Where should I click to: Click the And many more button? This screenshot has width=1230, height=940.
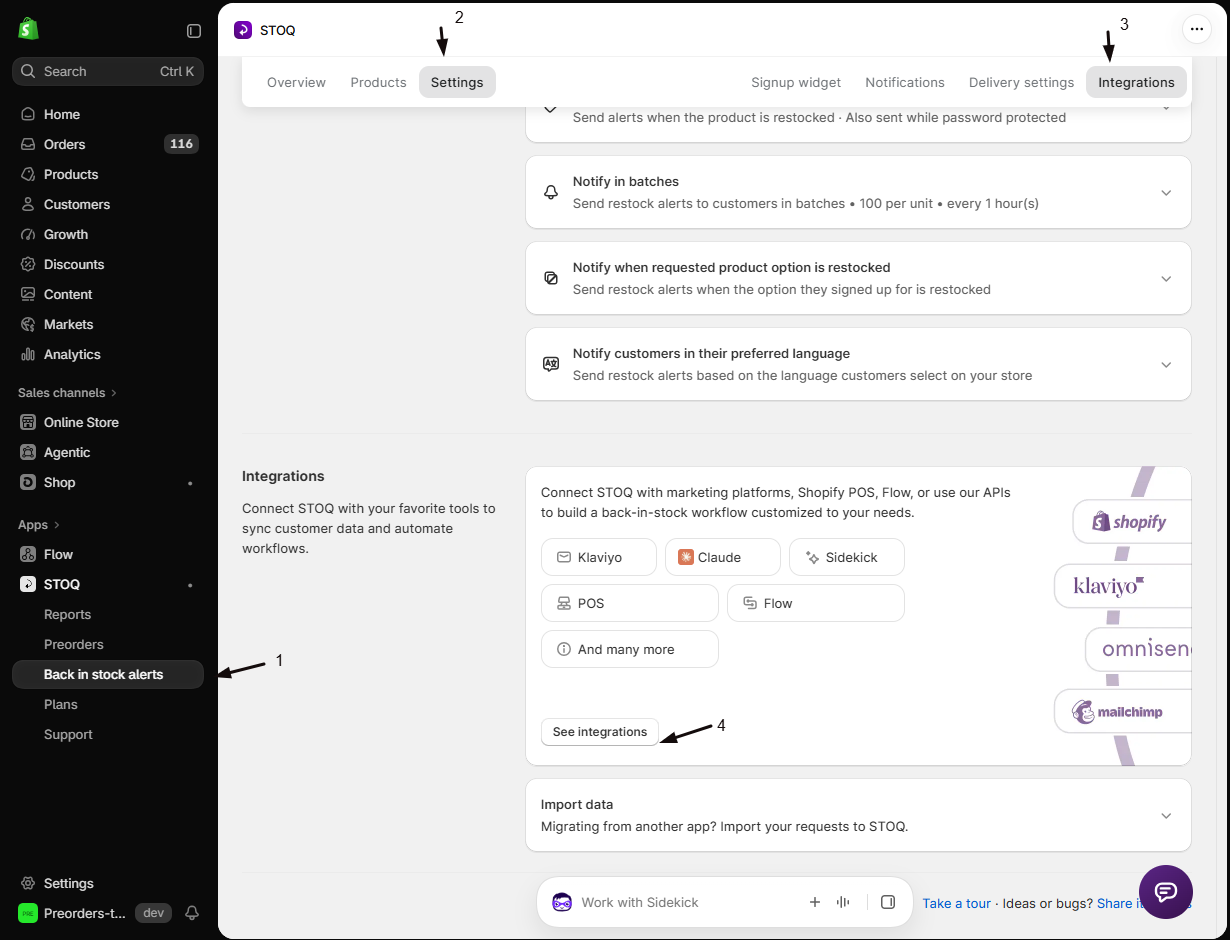click(x=630, y=649)
